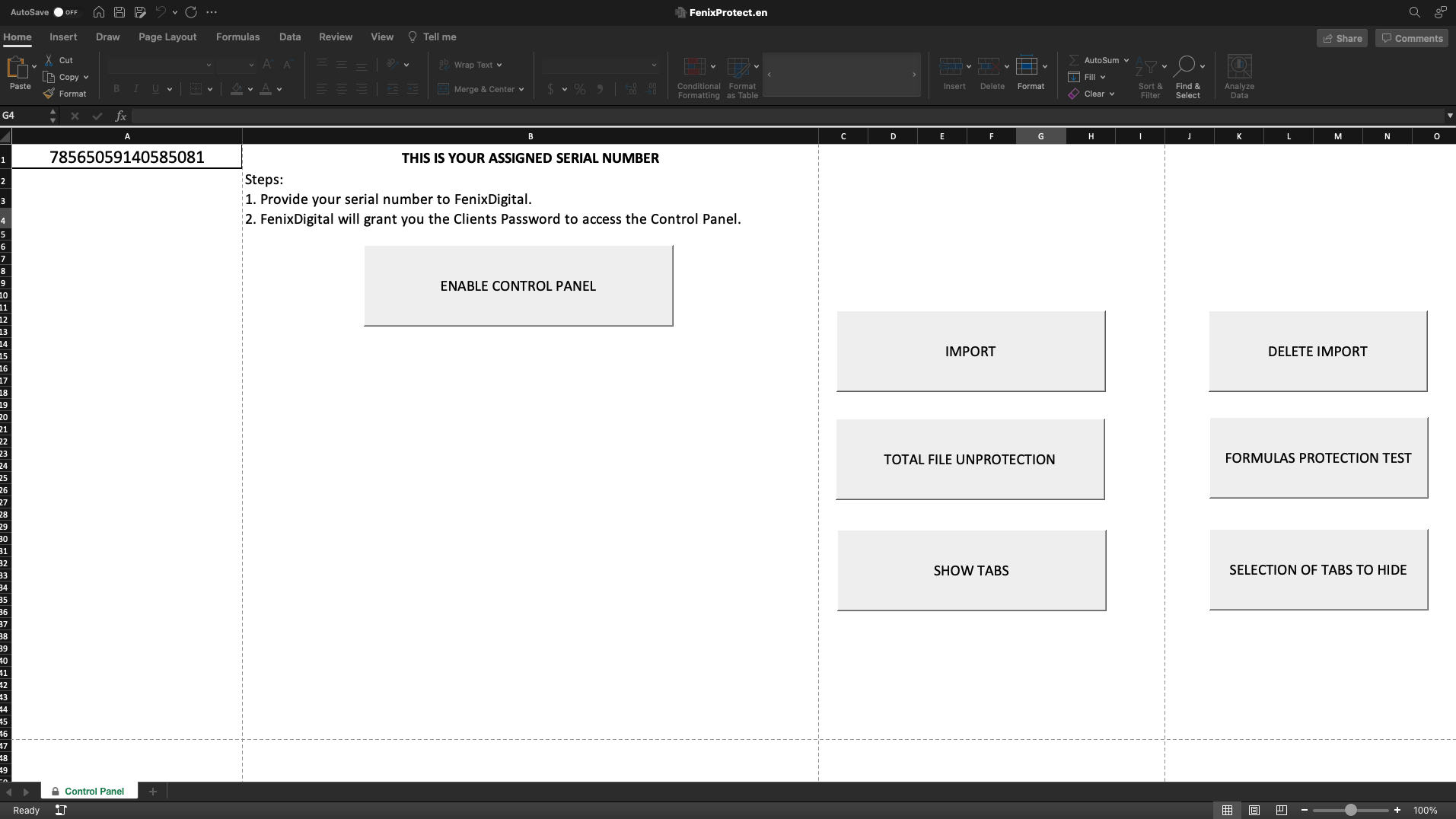Toggle the AutoSave switch
Image resolution: width=1456 pixels, height=819 pixels.
[x=65, y=12]
